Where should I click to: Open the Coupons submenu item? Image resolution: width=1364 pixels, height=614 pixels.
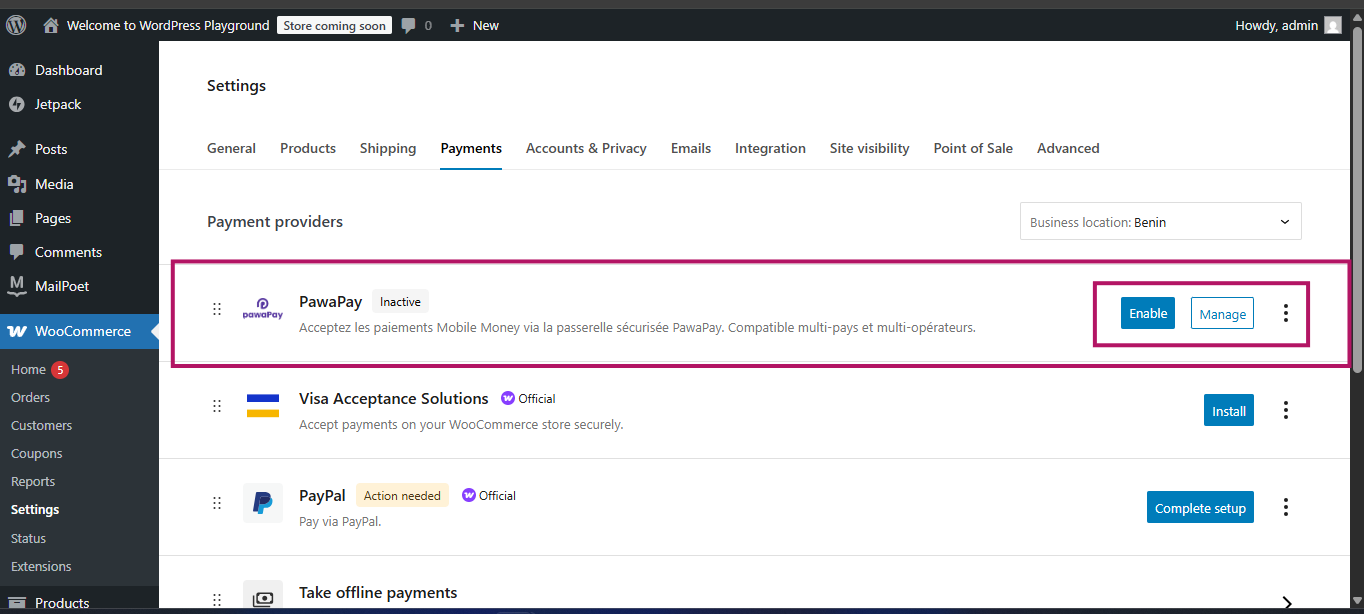[36, 453]
